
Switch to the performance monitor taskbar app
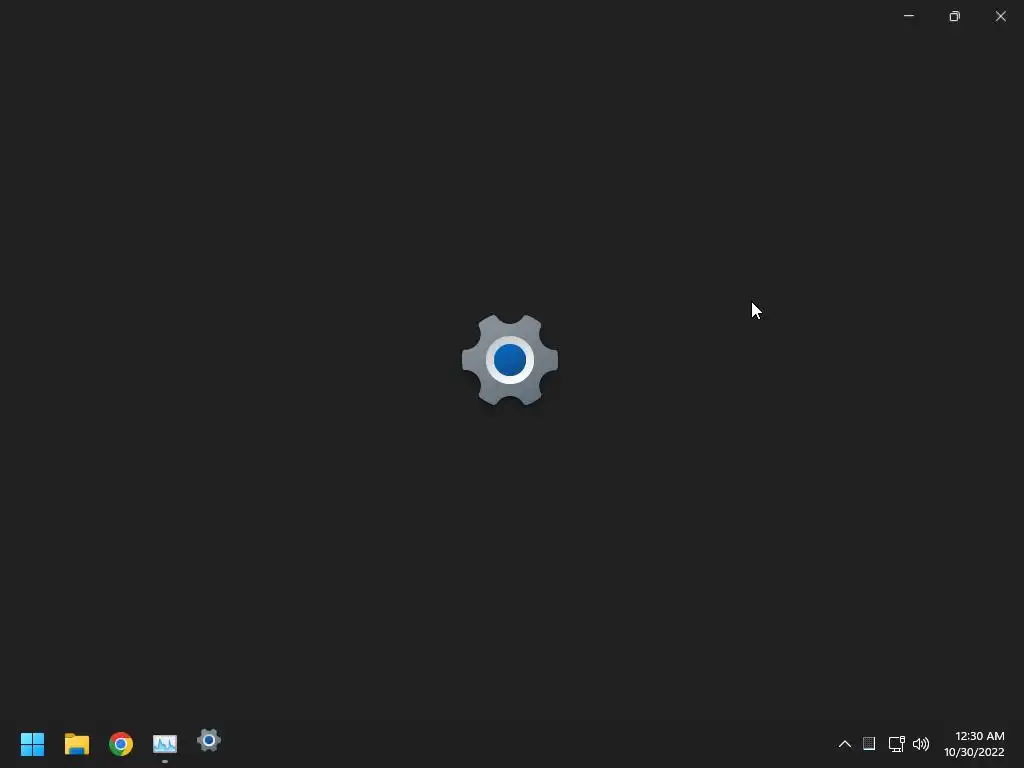165,744
